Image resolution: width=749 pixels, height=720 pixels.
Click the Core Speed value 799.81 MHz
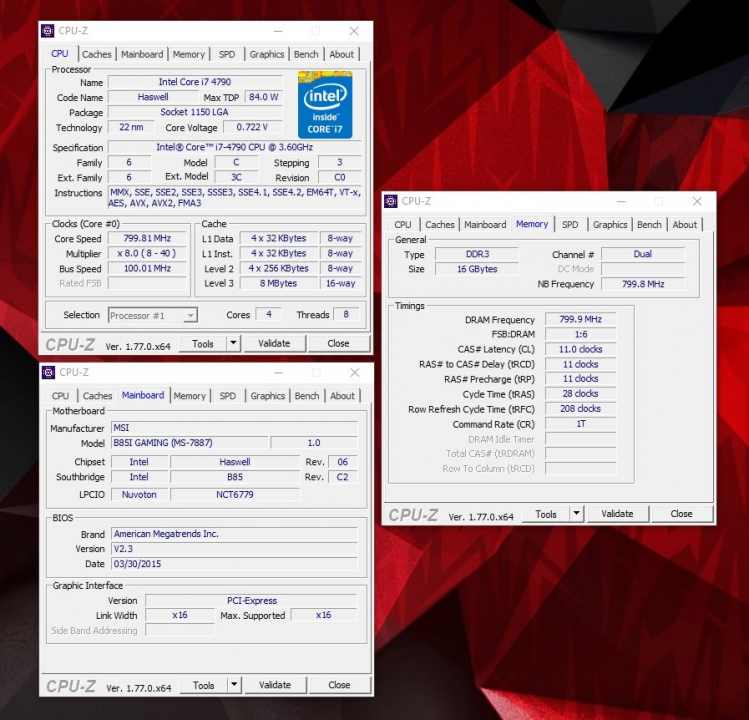[147, 238]
